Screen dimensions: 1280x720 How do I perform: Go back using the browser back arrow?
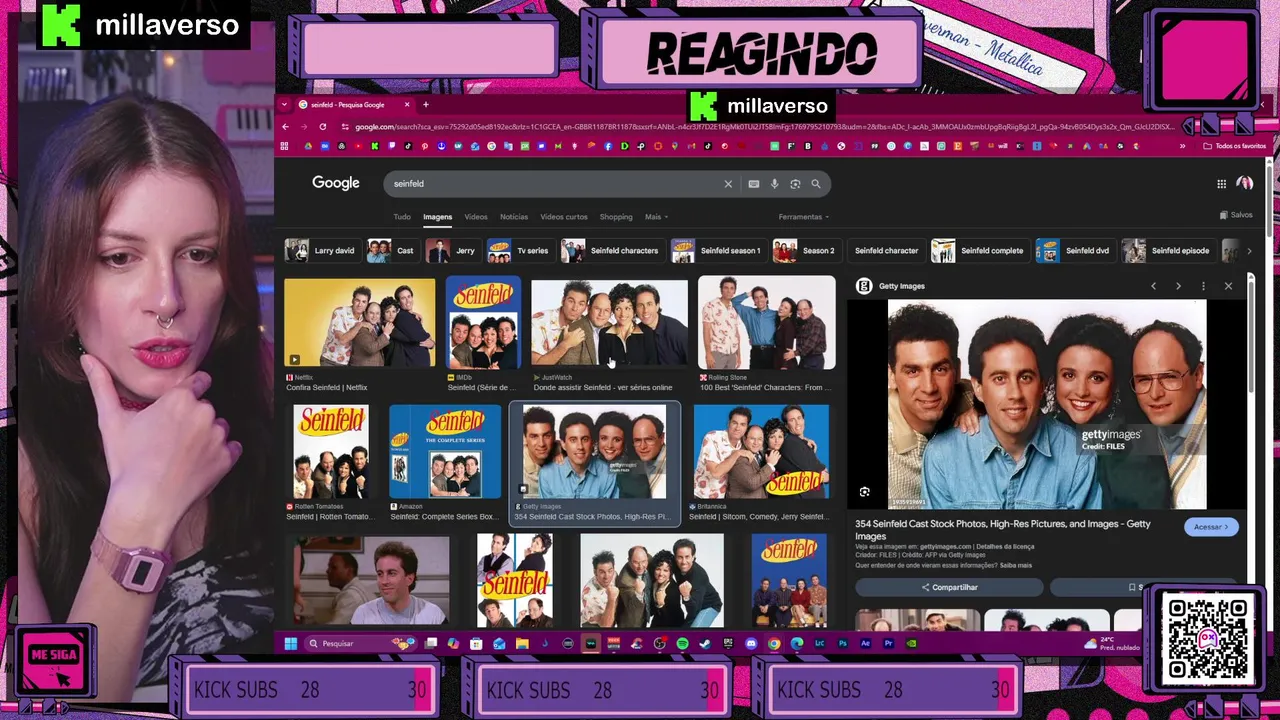pyautogui.click(x=285, y=127)
